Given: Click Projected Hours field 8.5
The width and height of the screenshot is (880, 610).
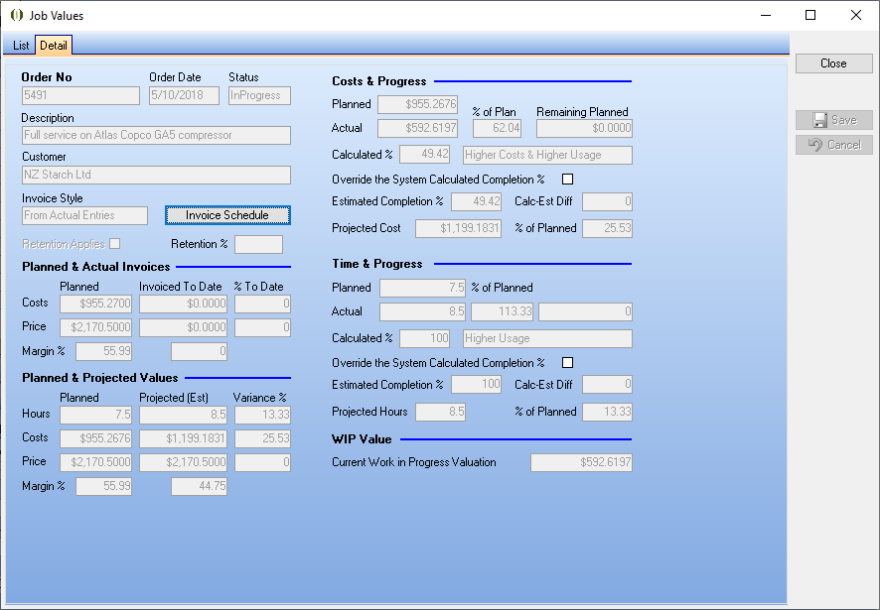Looking at the screenshot, I should click(441, 412).
